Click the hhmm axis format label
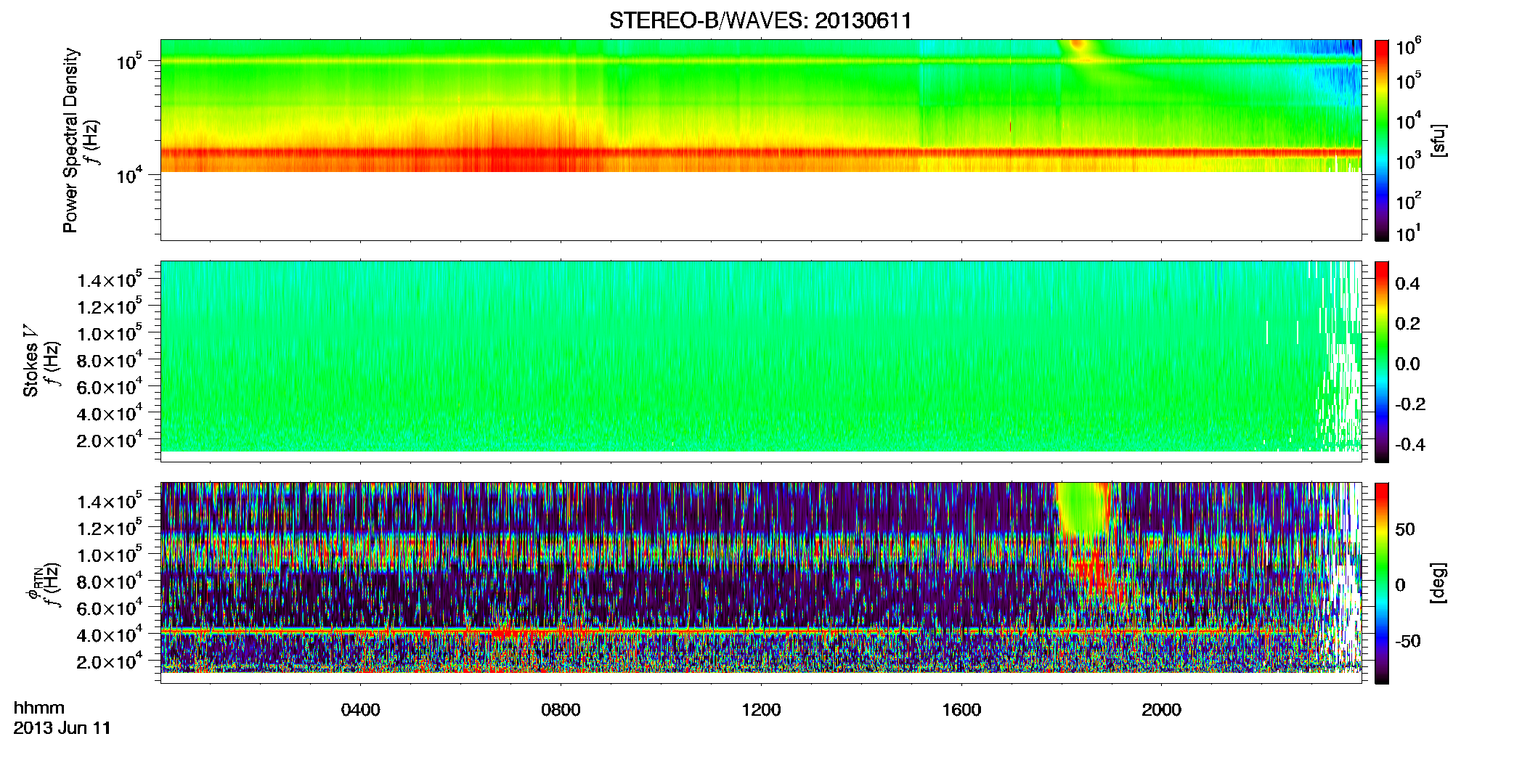1522x784 pixels. tap(39, 708)
